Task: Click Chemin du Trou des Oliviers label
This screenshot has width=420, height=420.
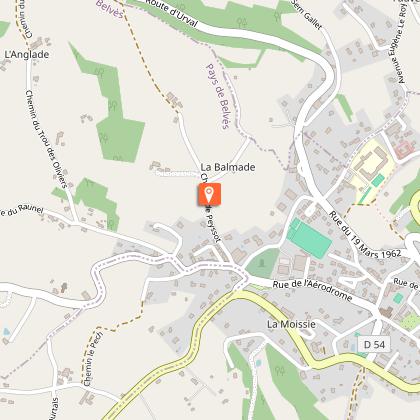Action: (x=47, y=139)
